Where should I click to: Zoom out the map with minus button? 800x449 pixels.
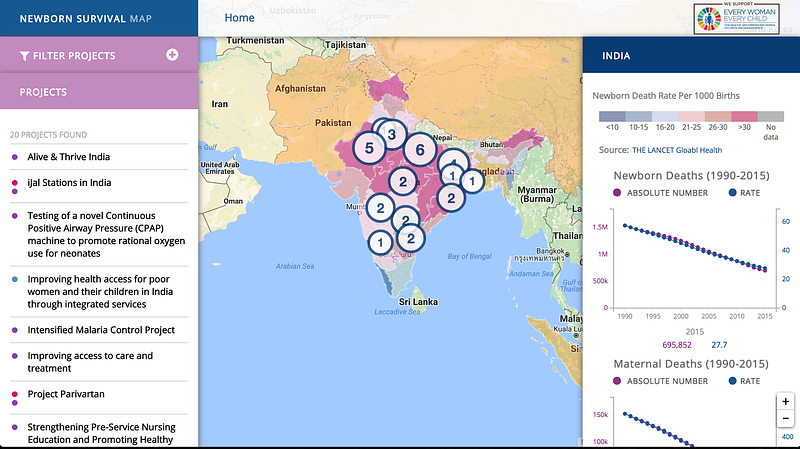click(x=786, y=419)
